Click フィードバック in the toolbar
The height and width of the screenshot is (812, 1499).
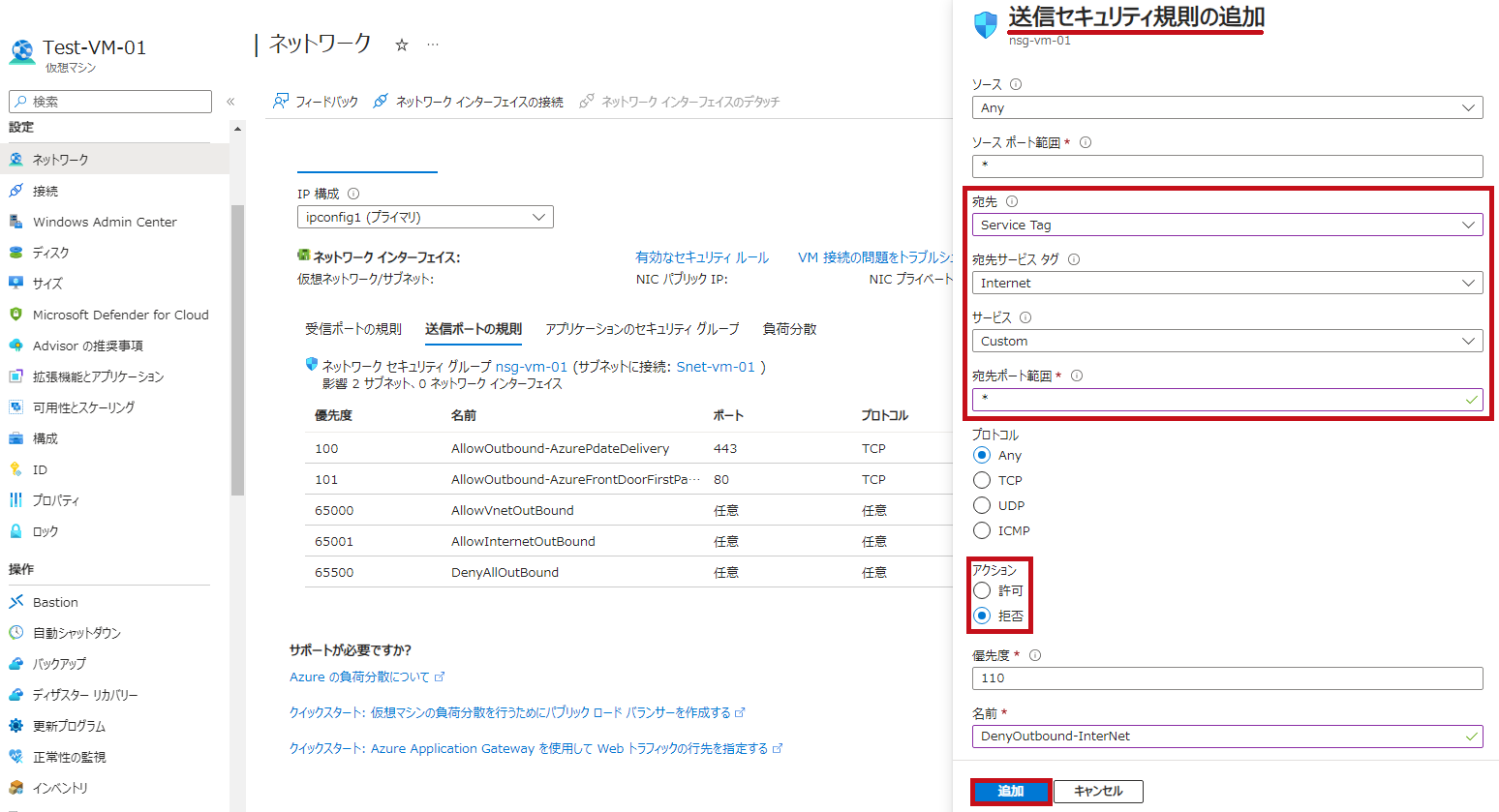(316, 102)
